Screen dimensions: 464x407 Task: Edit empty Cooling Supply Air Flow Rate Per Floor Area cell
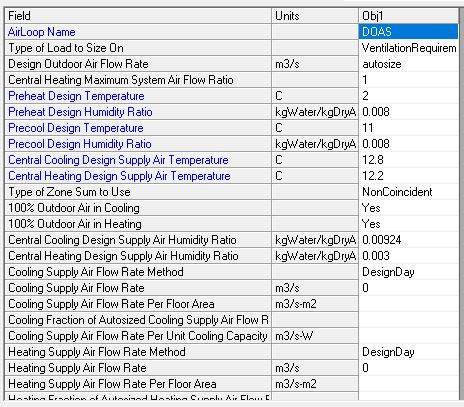408,304
